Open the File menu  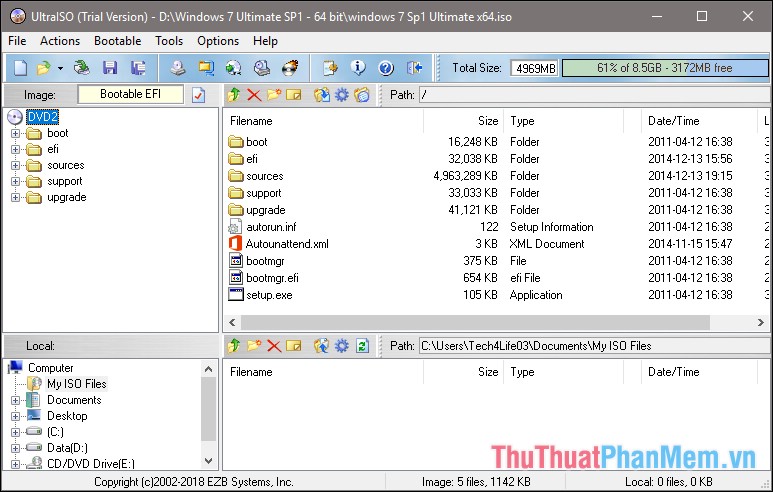[17, 41]
